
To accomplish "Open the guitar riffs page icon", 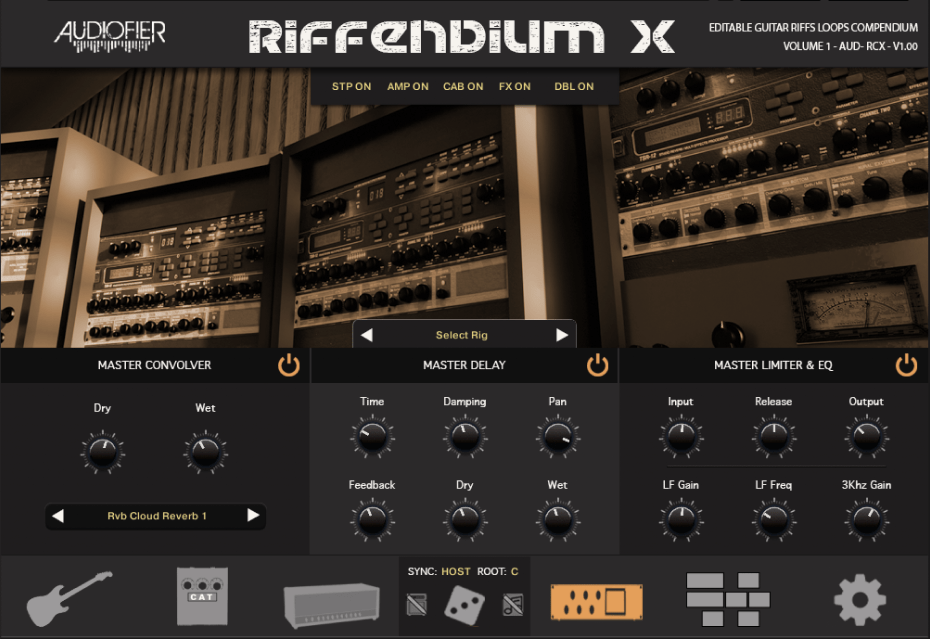I will pyautogui.click(x=69, y=598).
